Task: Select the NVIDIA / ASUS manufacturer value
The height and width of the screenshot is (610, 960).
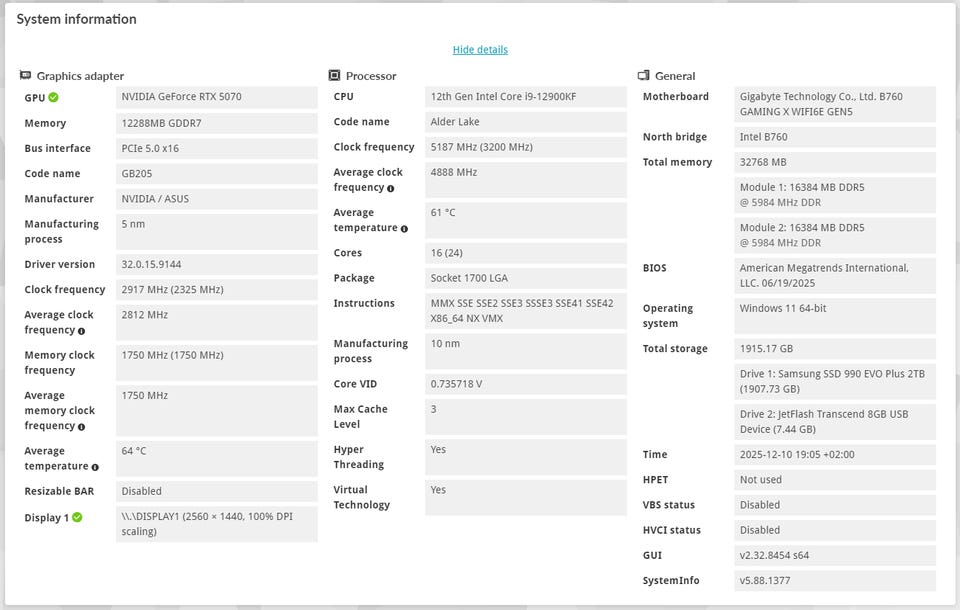Action: click(217, 198)
